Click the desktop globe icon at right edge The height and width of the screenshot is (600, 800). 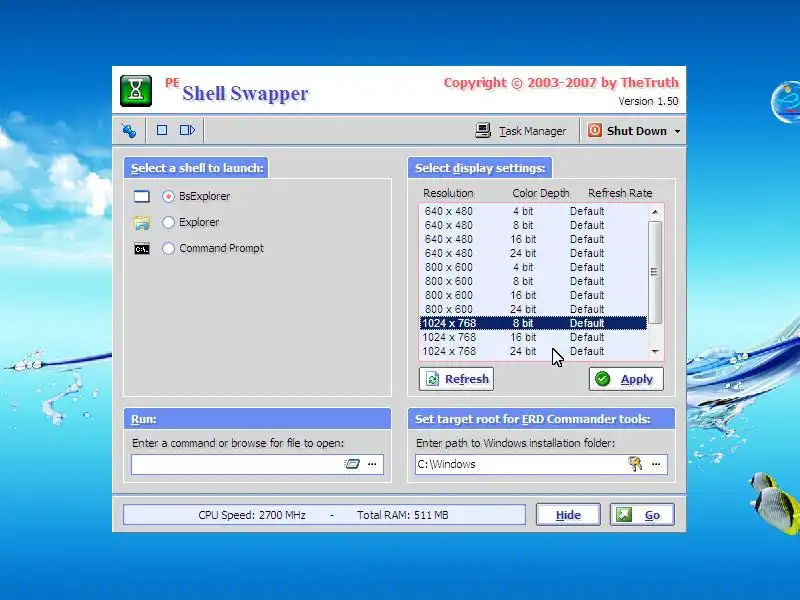pyautogui.click(x=786, y=102)
